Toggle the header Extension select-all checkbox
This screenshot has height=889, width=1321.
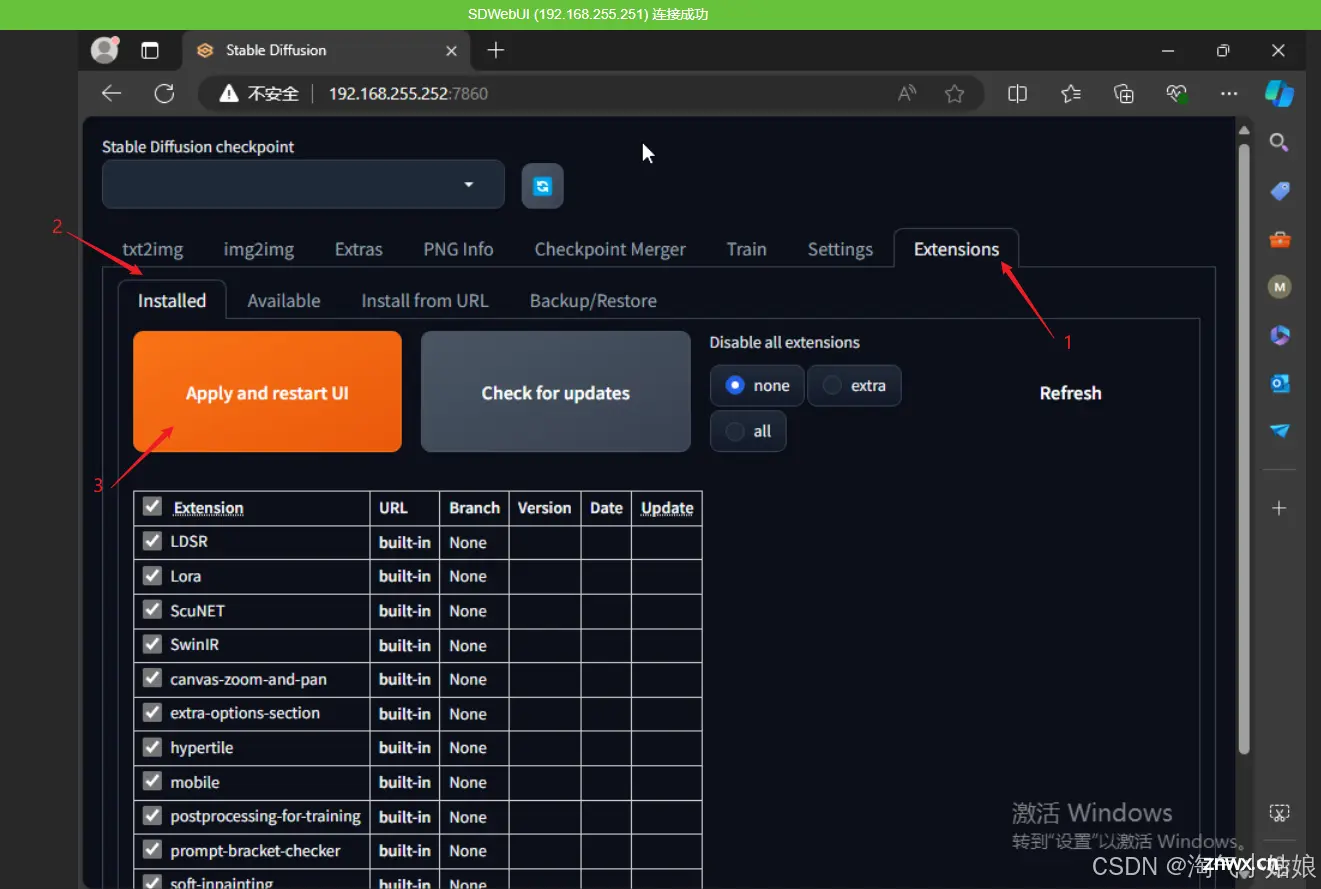click(x=152, y=506)
